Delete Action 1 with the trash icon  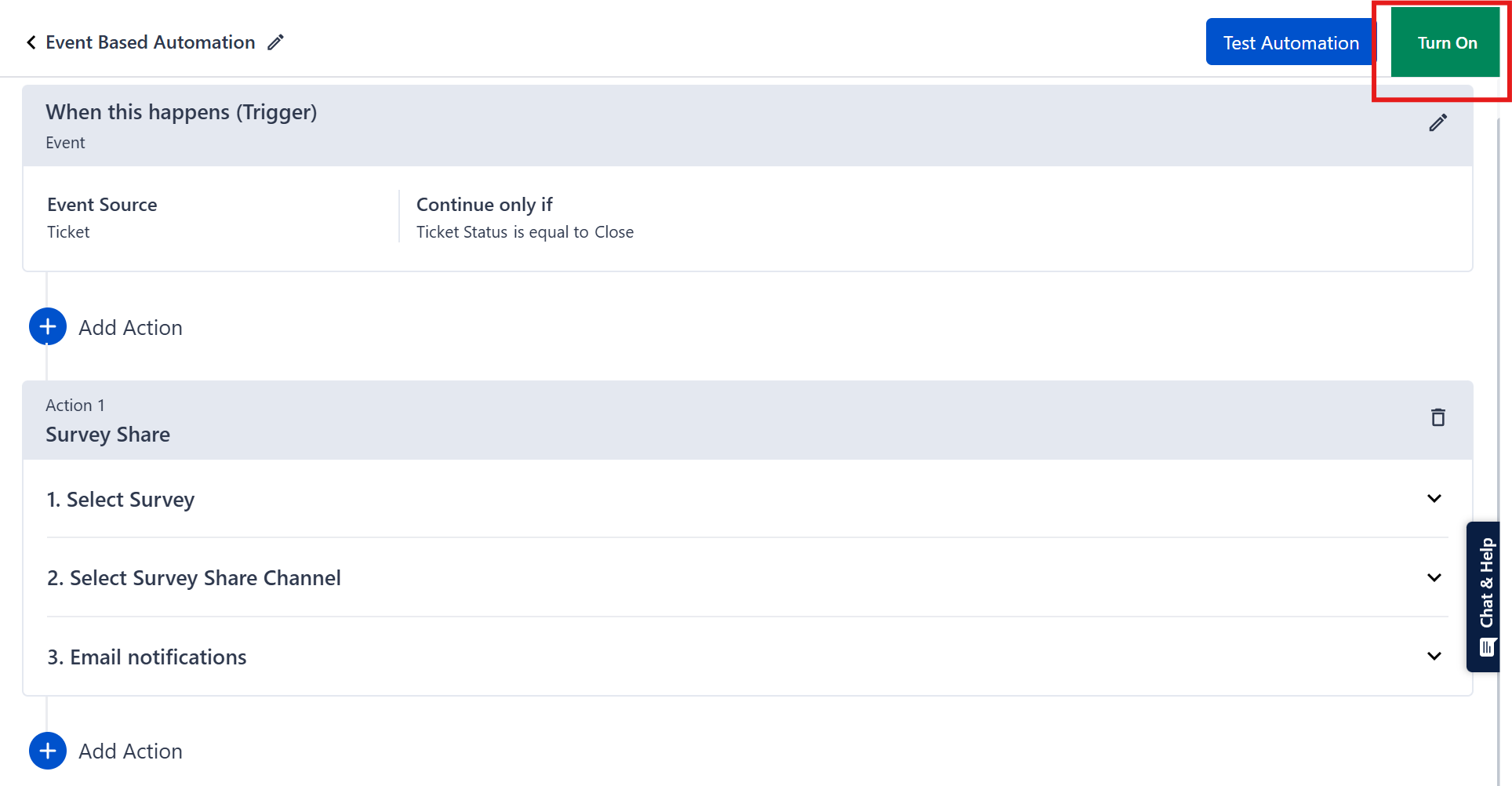pos(1437,417)
